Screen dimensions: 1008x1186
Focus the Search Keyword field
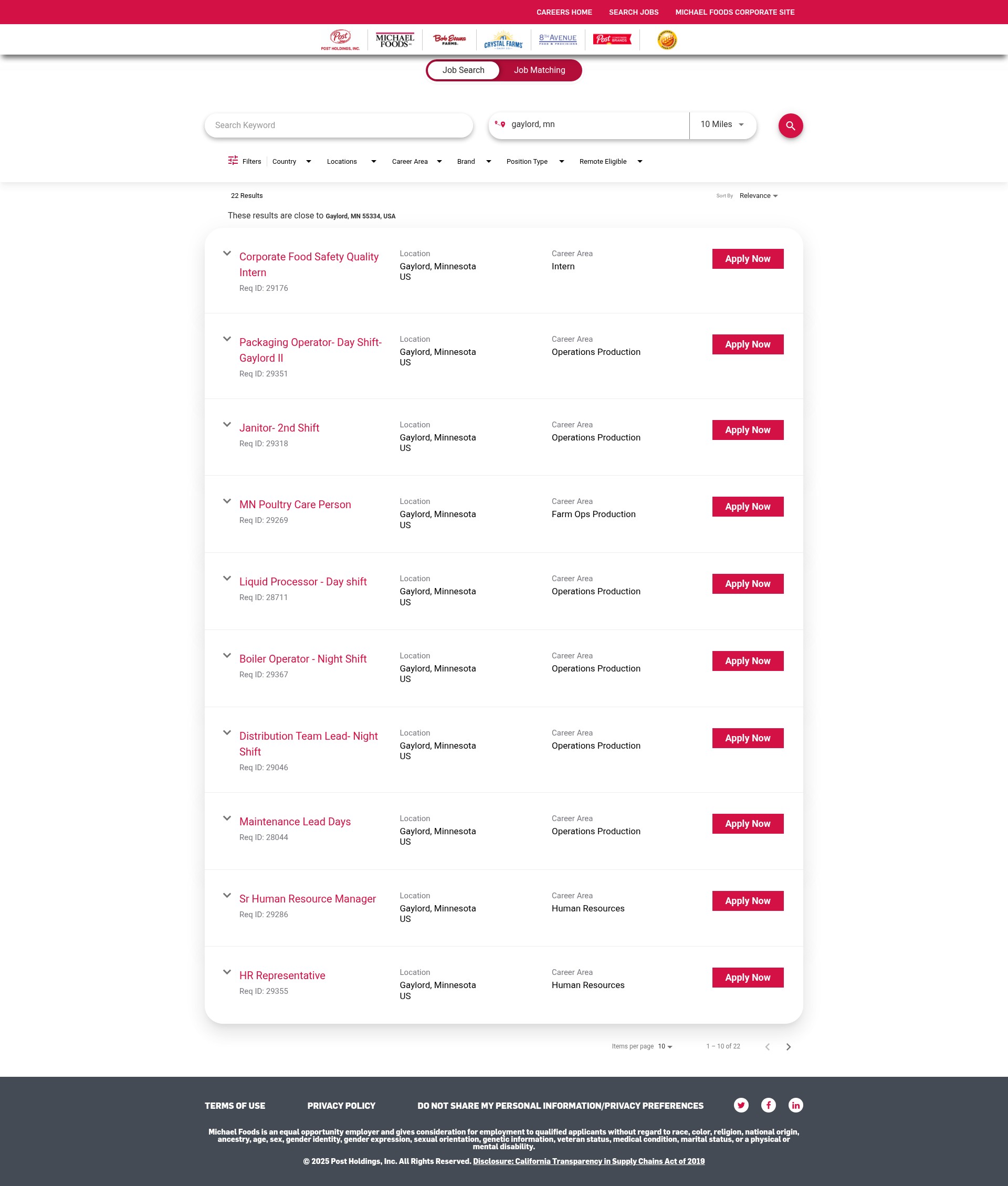(339, 125)
